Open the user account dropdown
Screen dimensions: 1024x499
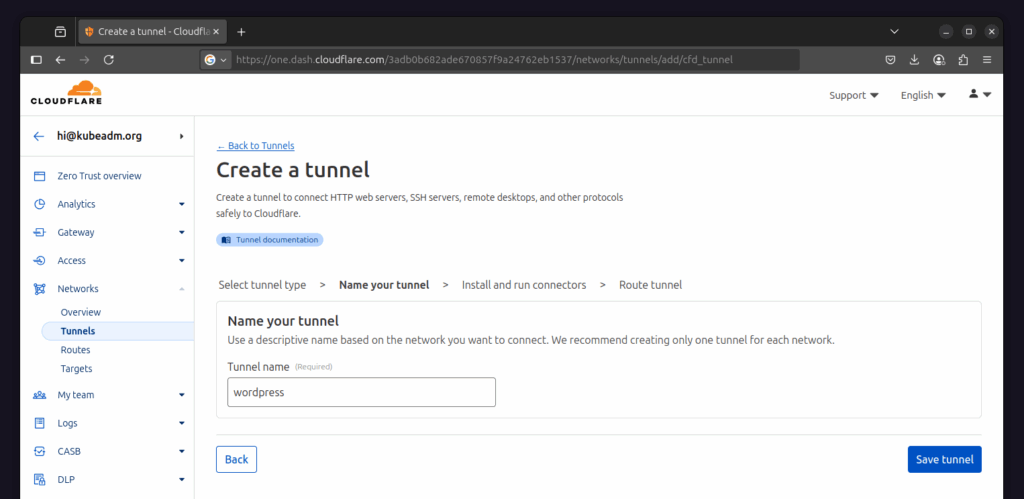(980, 94)
